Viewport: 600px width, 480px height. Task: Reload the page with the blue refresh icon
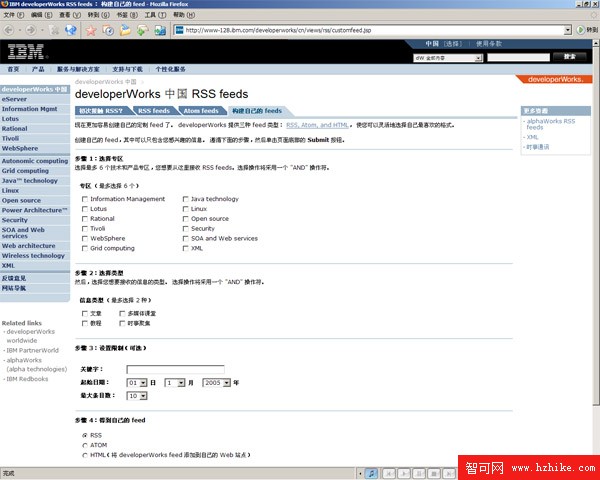click(70, 30)
